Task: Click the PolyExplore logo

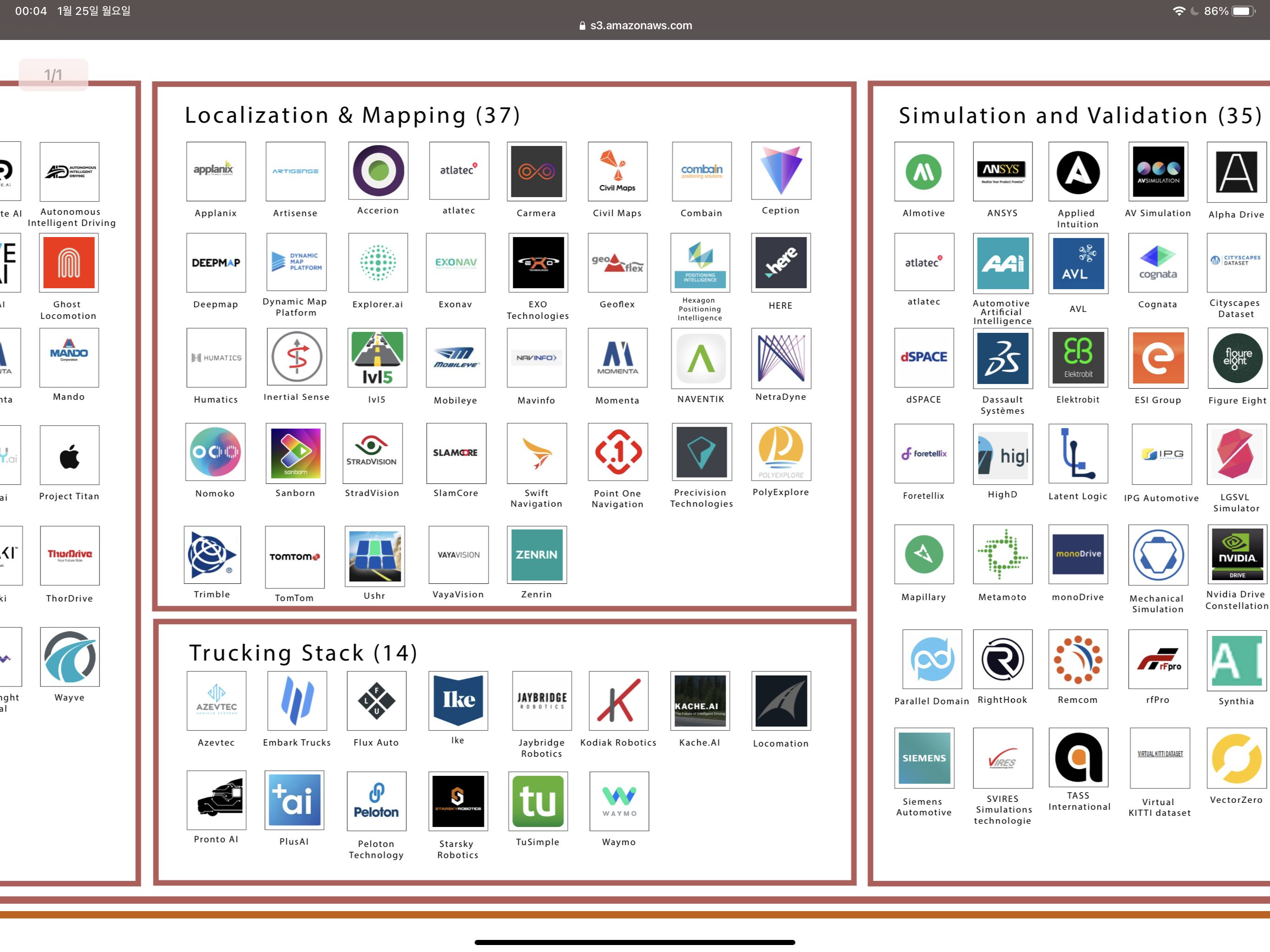Action: [x=781, y=452]
